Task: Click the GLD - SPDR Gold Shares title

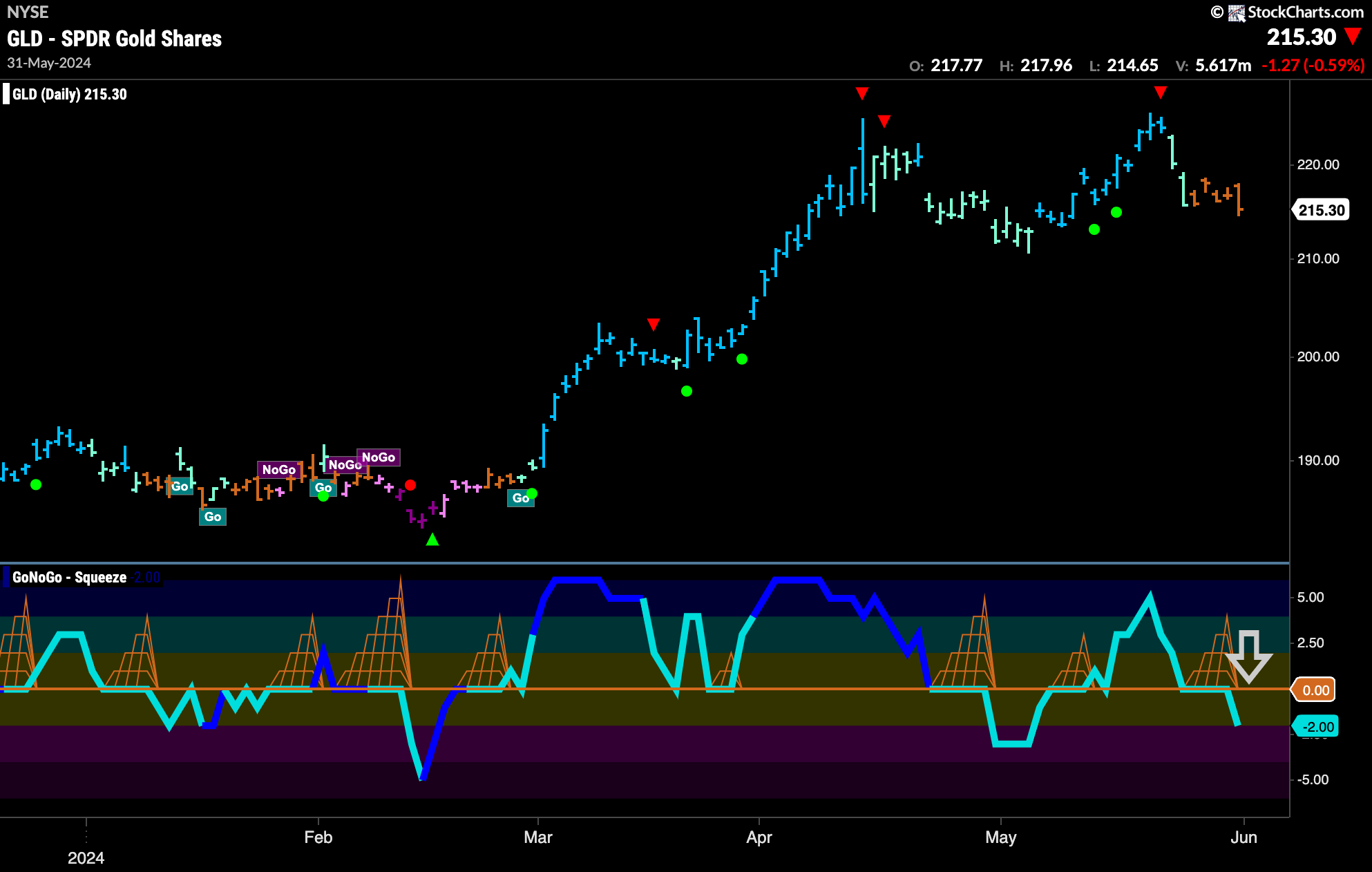Action: click(x=115, y=39)
